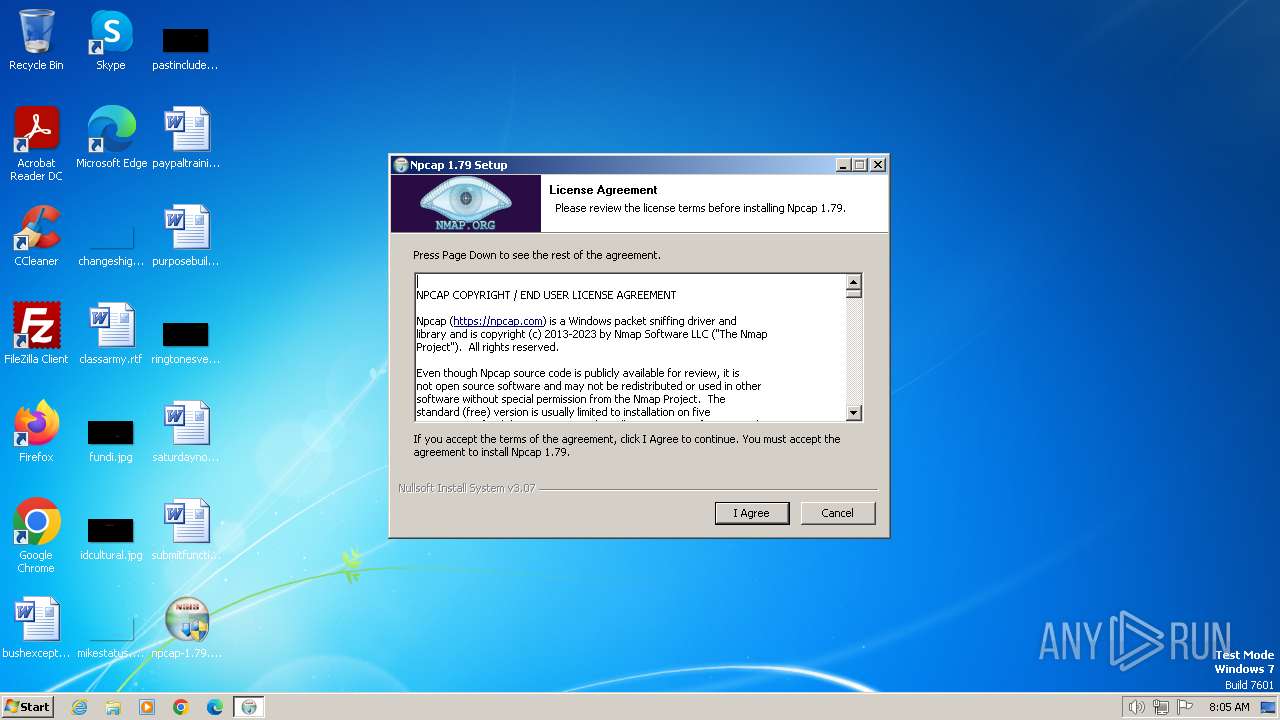The height and width of the screenshot is (720, 1280).
Task: Select the pastinclude desktop file
Action: pos(185,48)
